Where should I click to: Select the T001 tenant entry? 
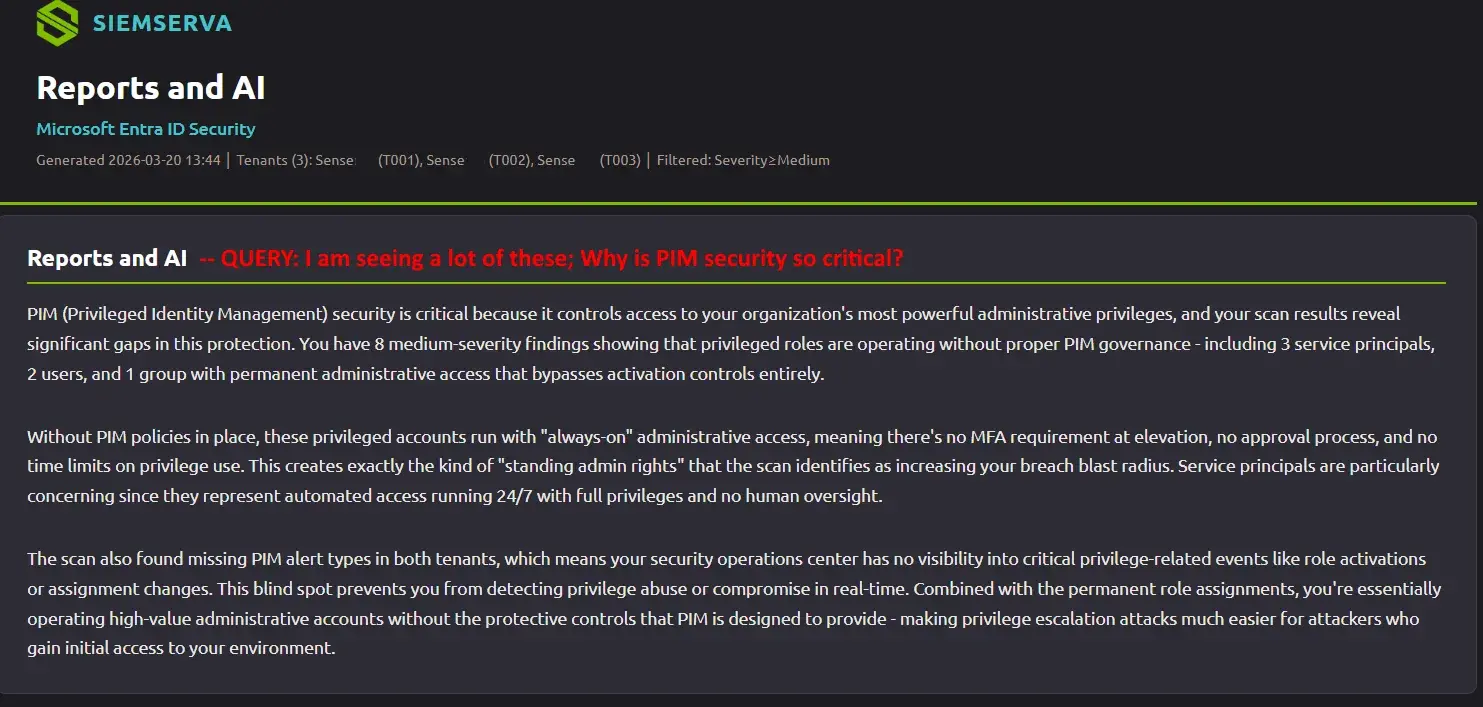pyautogui.click(x=396, y=160)
